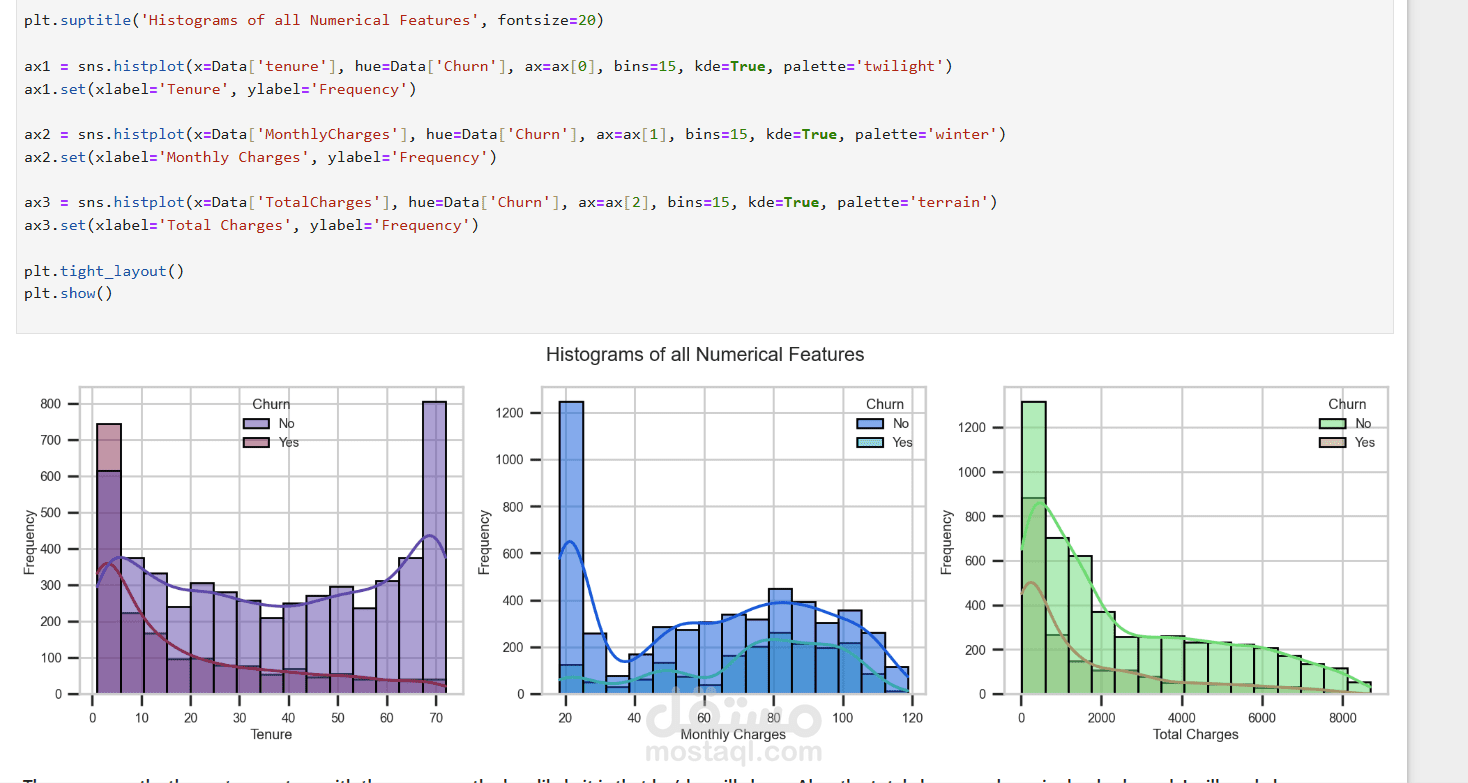Click the 'Churn' legend title in Tenure chart
This screenshot has height=783, width=1468.
click(271, 404)
